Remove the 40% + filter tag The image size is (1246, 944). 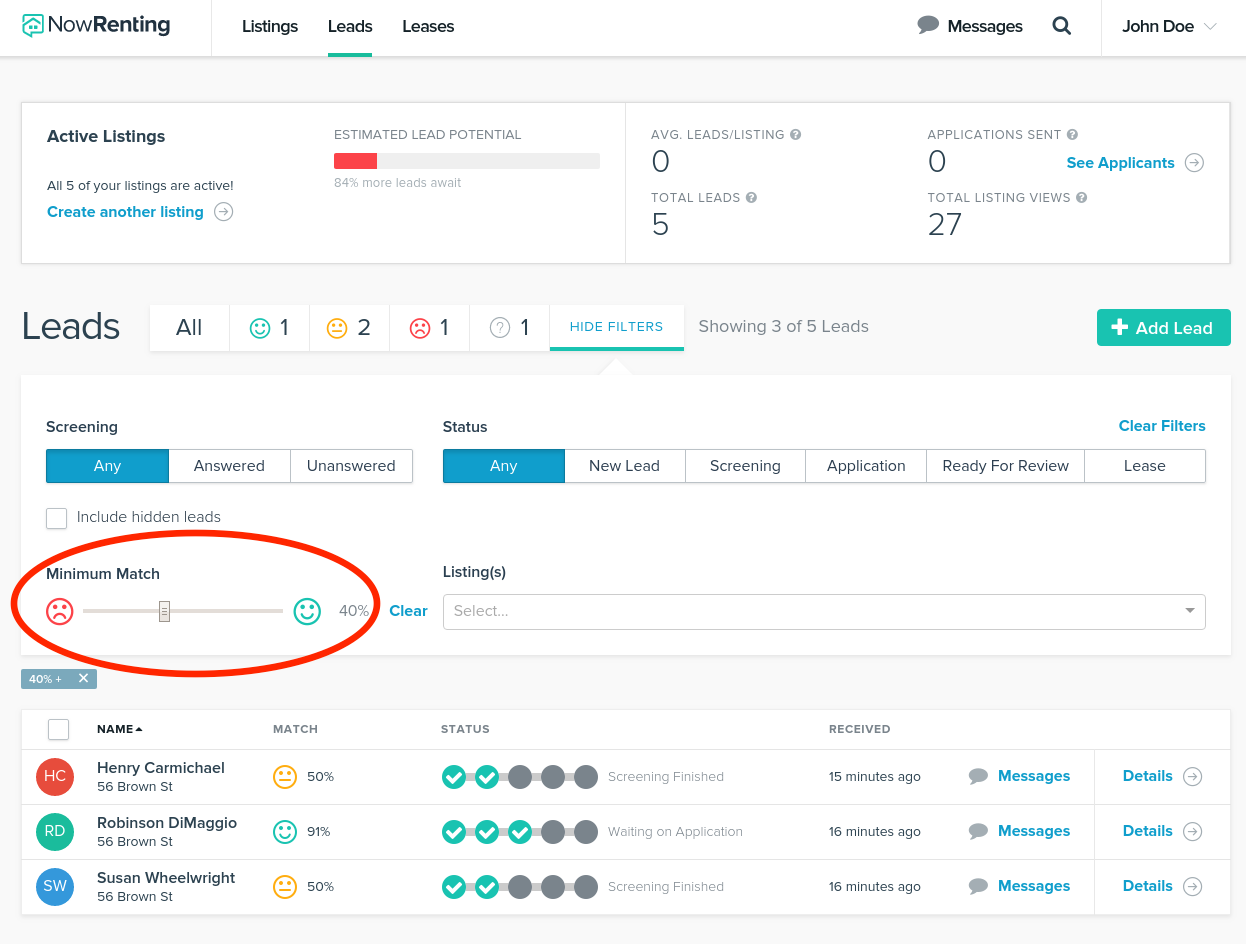point(84,678)
